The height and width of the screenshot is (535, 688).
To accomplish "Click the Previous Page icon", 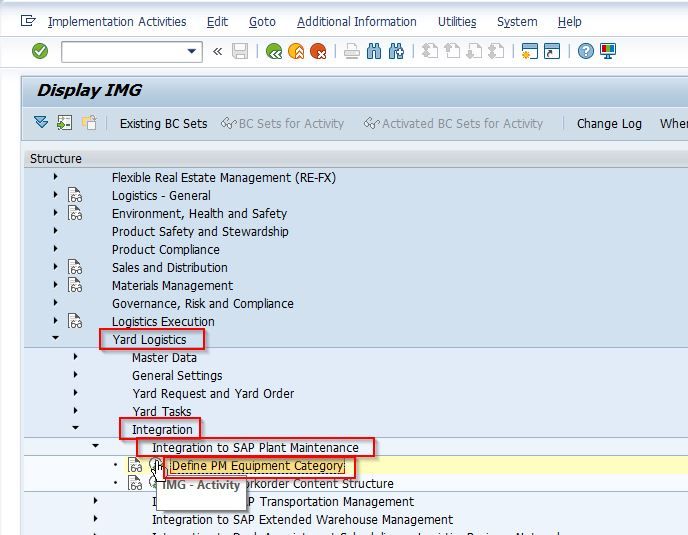I will [x=452, y=51].
